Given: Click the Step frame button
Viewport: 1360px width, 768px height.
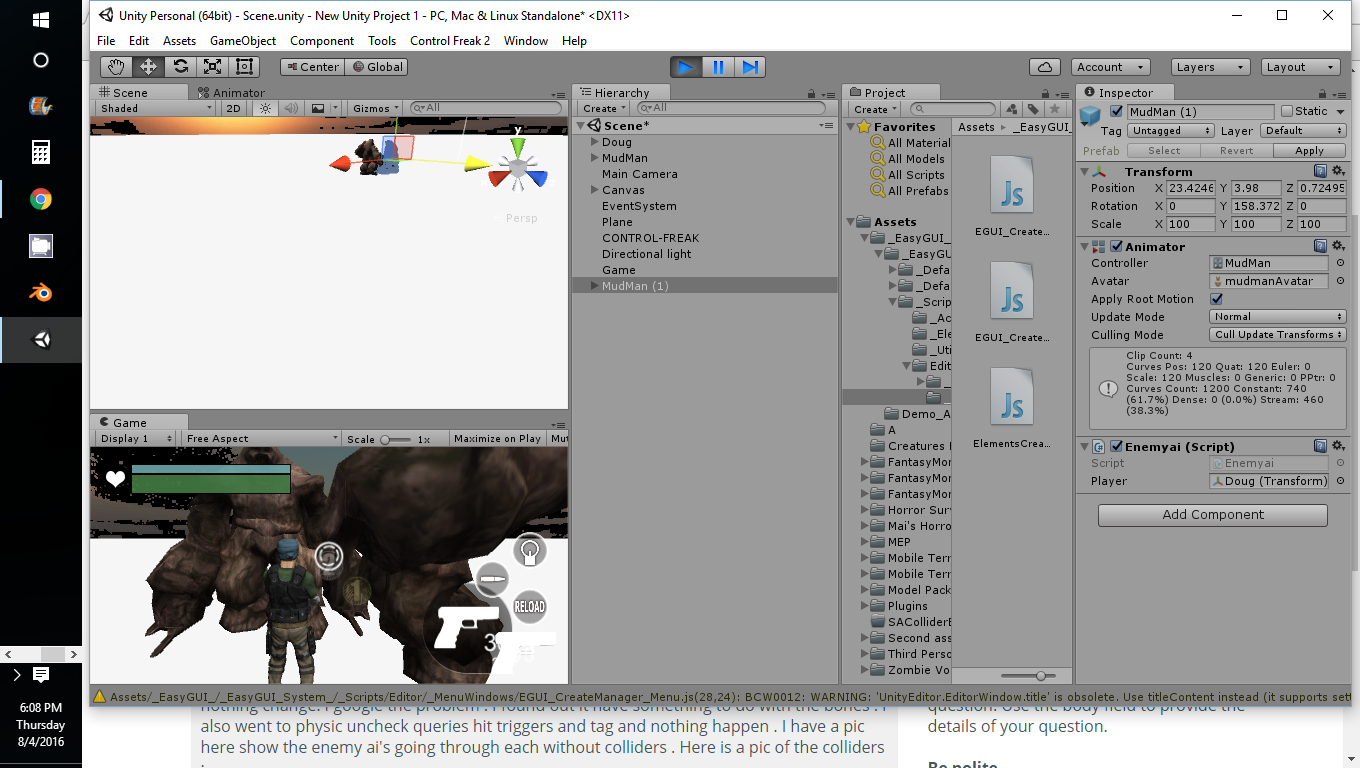Looking at the screenshot, I should point(750,67).
